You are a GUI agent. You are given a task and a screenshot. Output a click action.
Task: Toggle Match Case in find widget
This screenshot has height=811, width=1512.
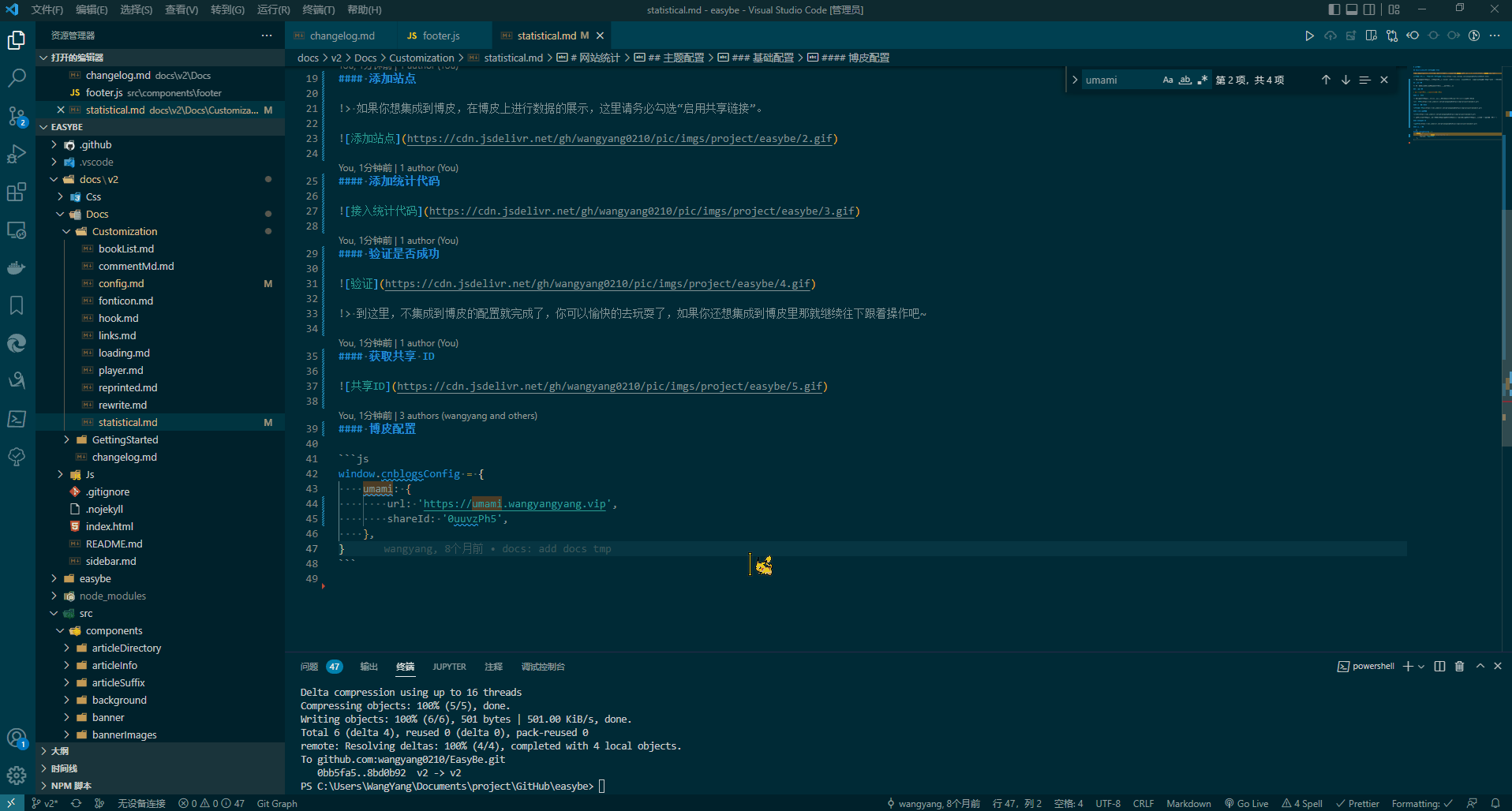pyautogui.click(x=1168, y=80)
